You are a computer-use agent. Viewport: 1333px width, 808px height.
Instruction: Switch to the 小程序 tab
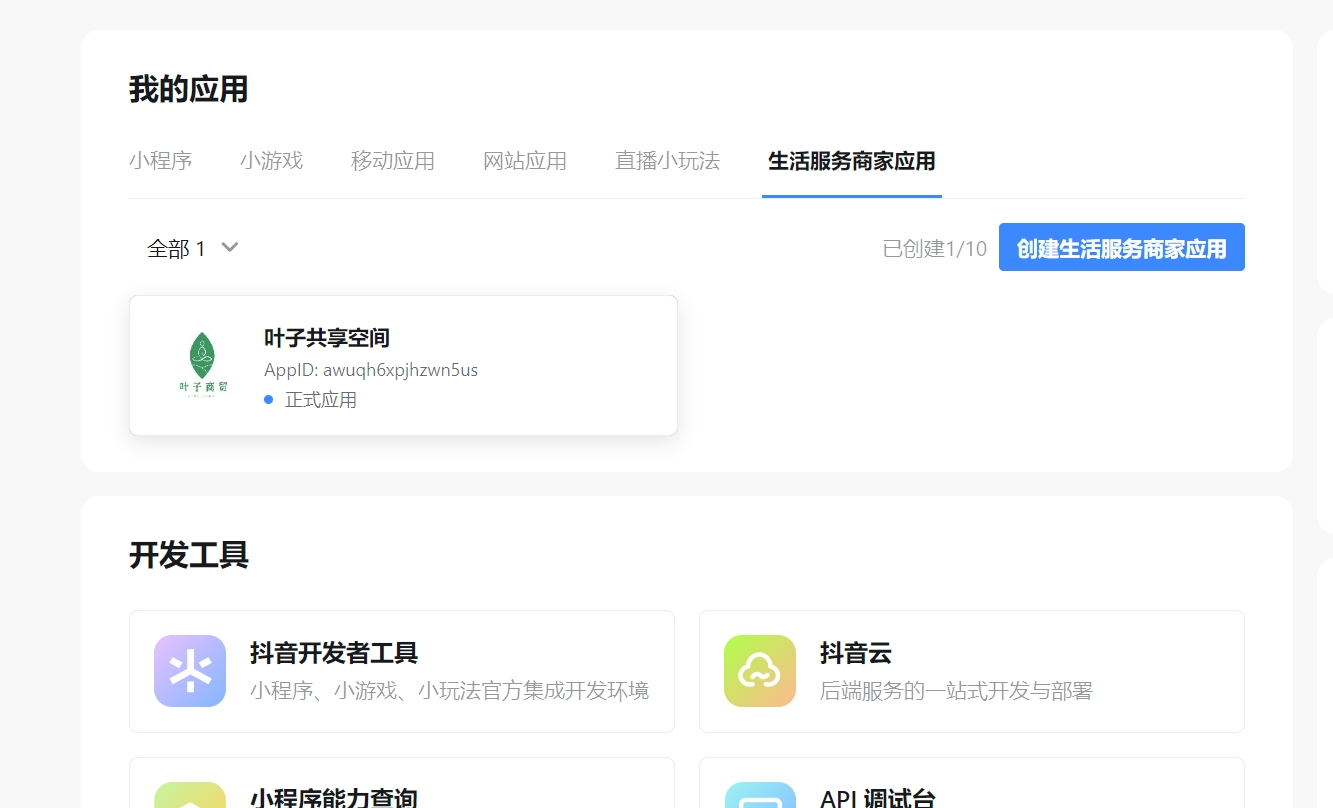tap(160, 161)
